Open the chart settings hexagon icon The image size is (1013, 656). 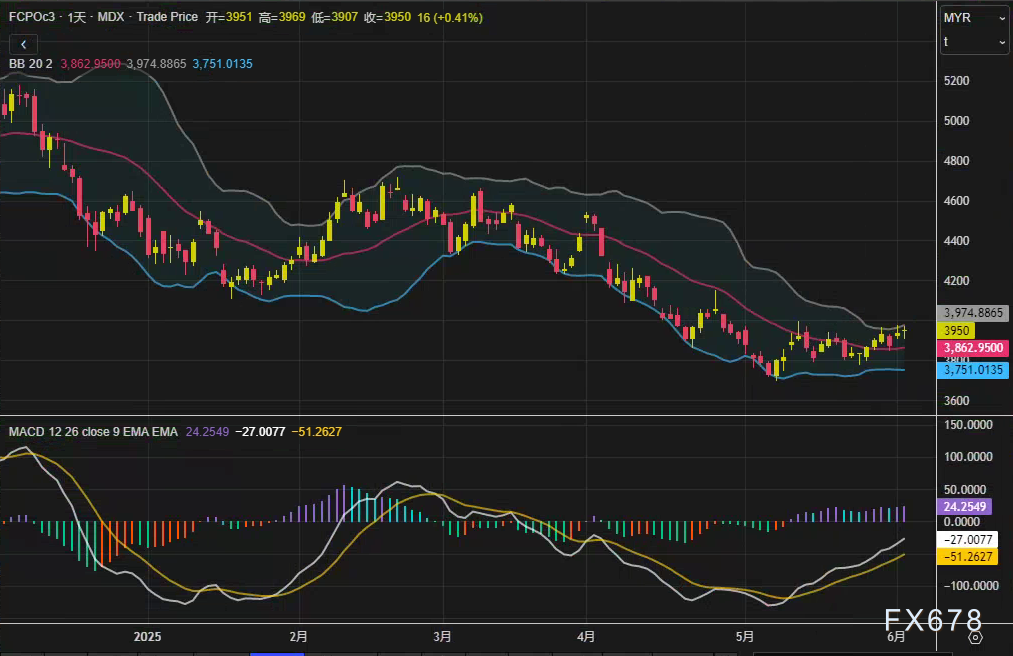pos(975,636)
